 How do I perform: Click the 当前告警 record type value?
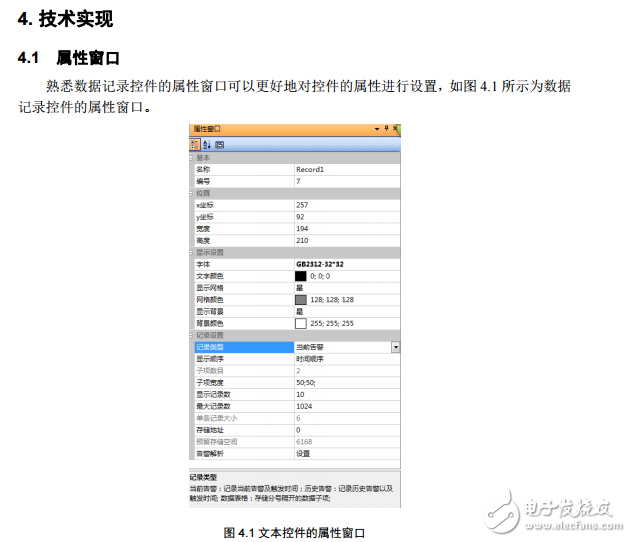(x=310, y=347)
